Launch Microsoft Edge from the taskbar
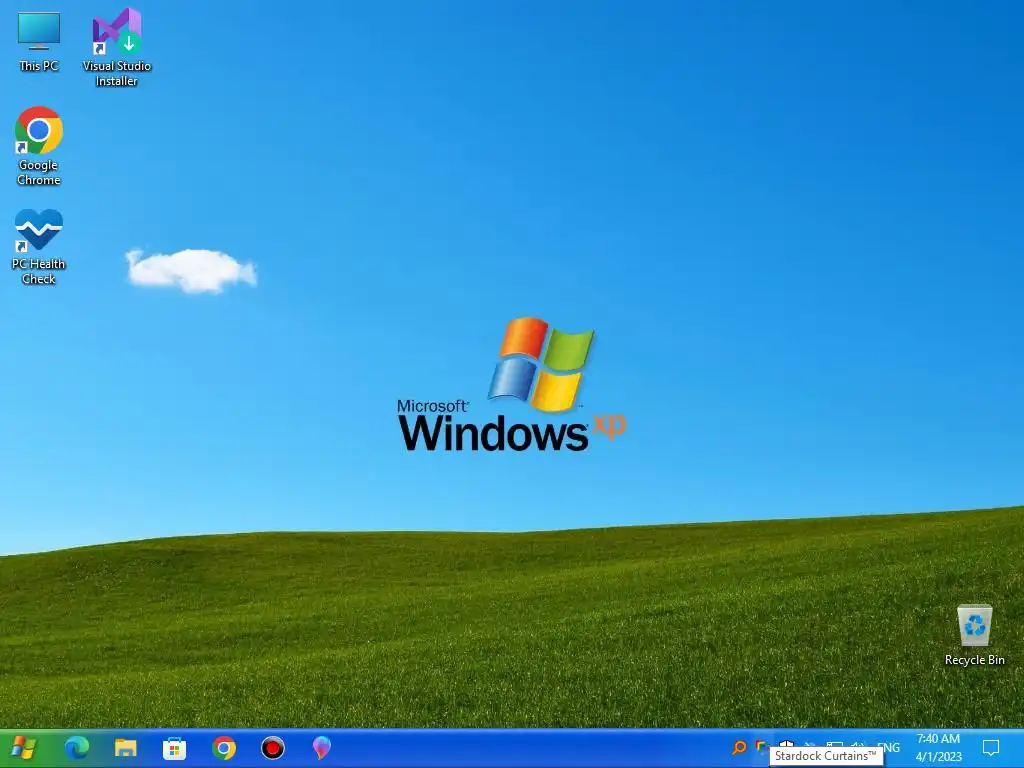This screenshot has height=768, width=1024. [x=77, y=748]
